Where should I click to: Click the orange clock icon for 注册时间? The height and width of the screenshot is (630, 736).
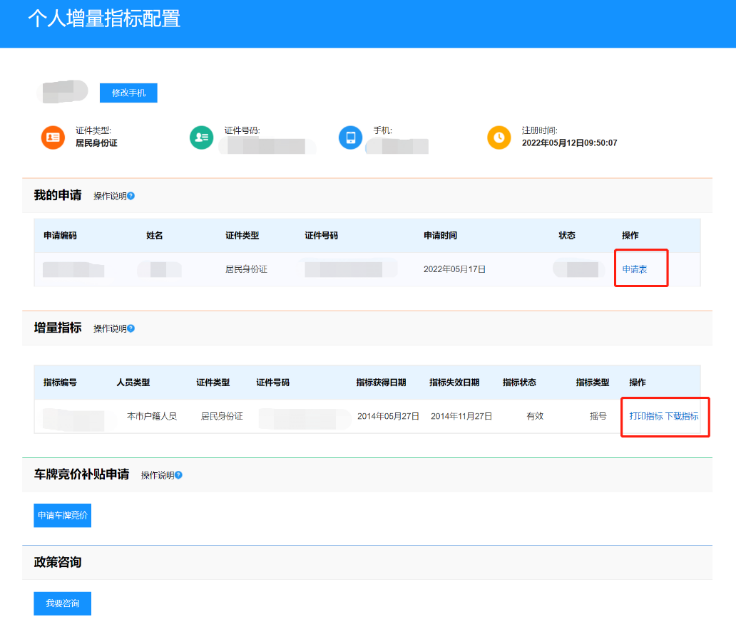(x=499, y=137)
